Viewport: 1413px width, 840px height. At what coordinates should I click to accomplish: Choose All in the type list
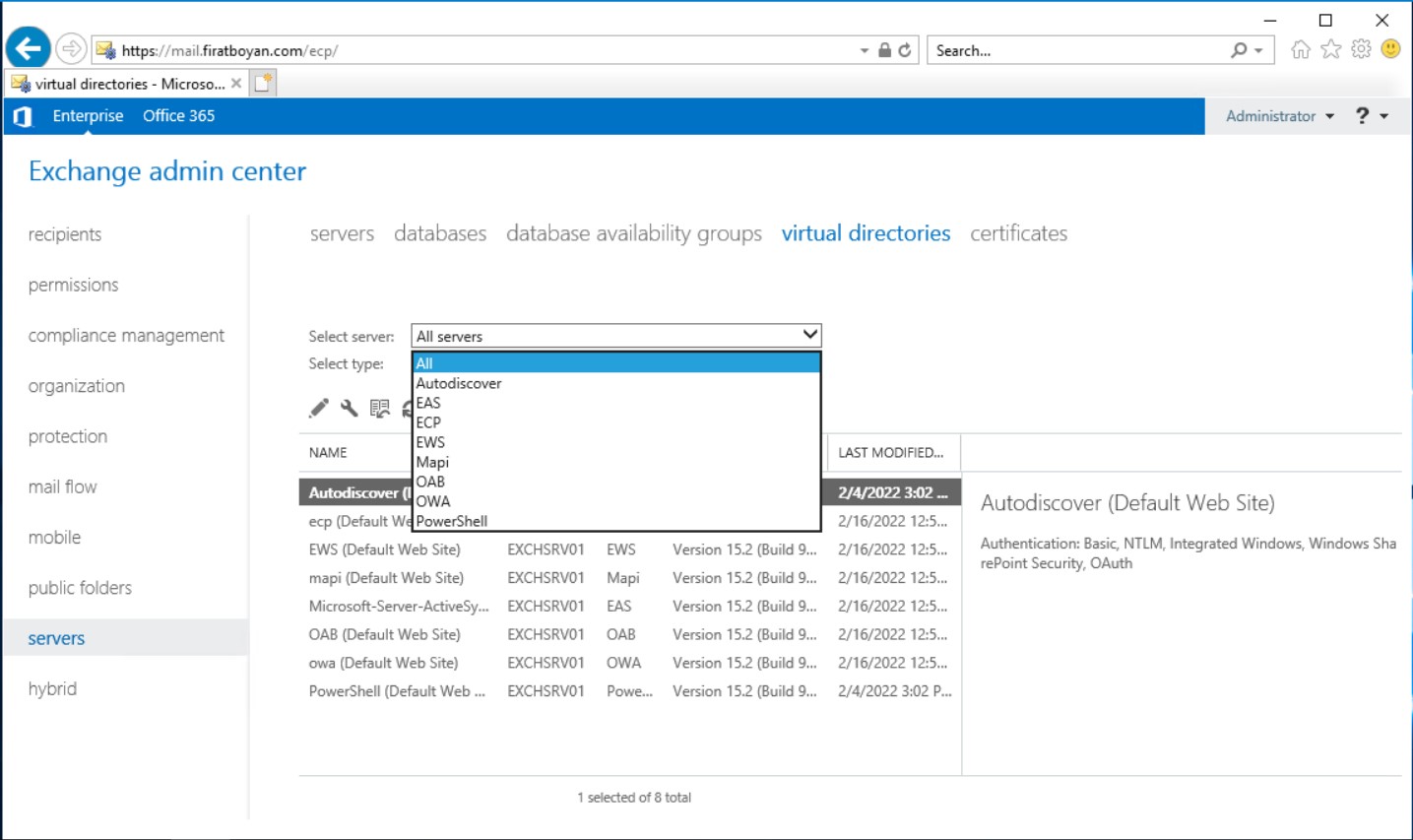coord(616,363)
